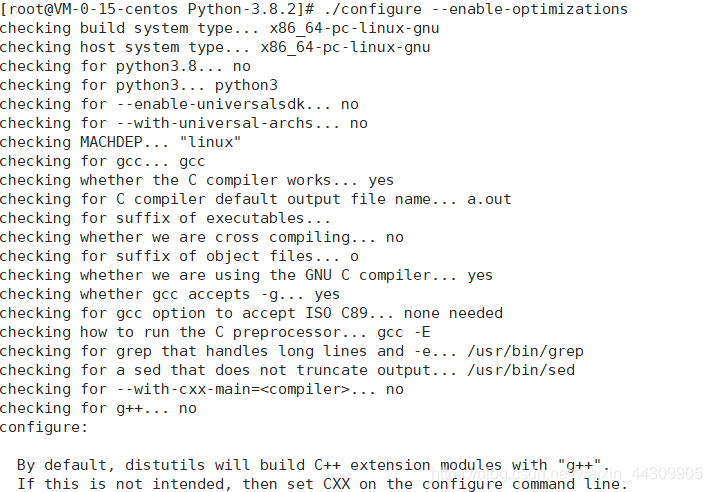The width and height of the screenshot is (712, 492).
Task: Click the 'checking for g++... no' line
Action: [98, 408]
